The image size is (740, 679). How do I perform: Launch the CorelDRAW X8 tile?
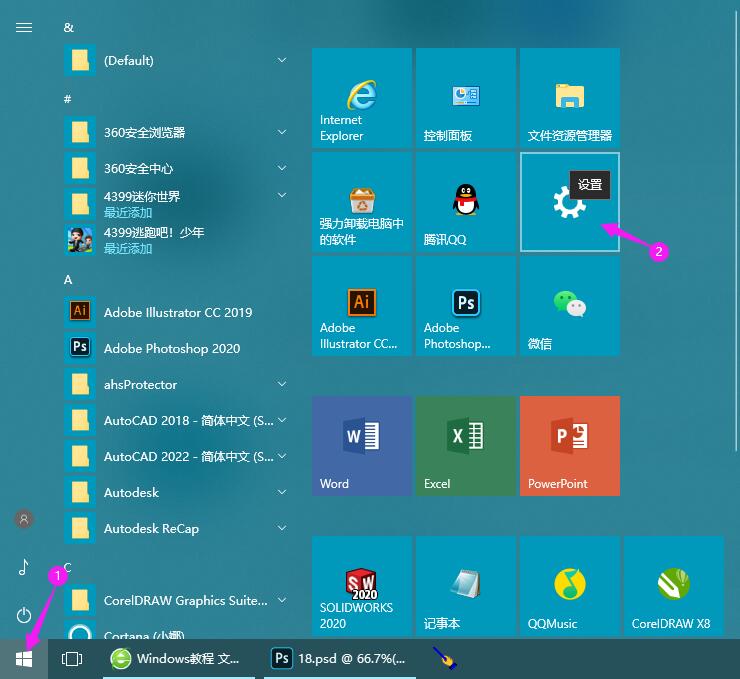click(x=674, y=587)
